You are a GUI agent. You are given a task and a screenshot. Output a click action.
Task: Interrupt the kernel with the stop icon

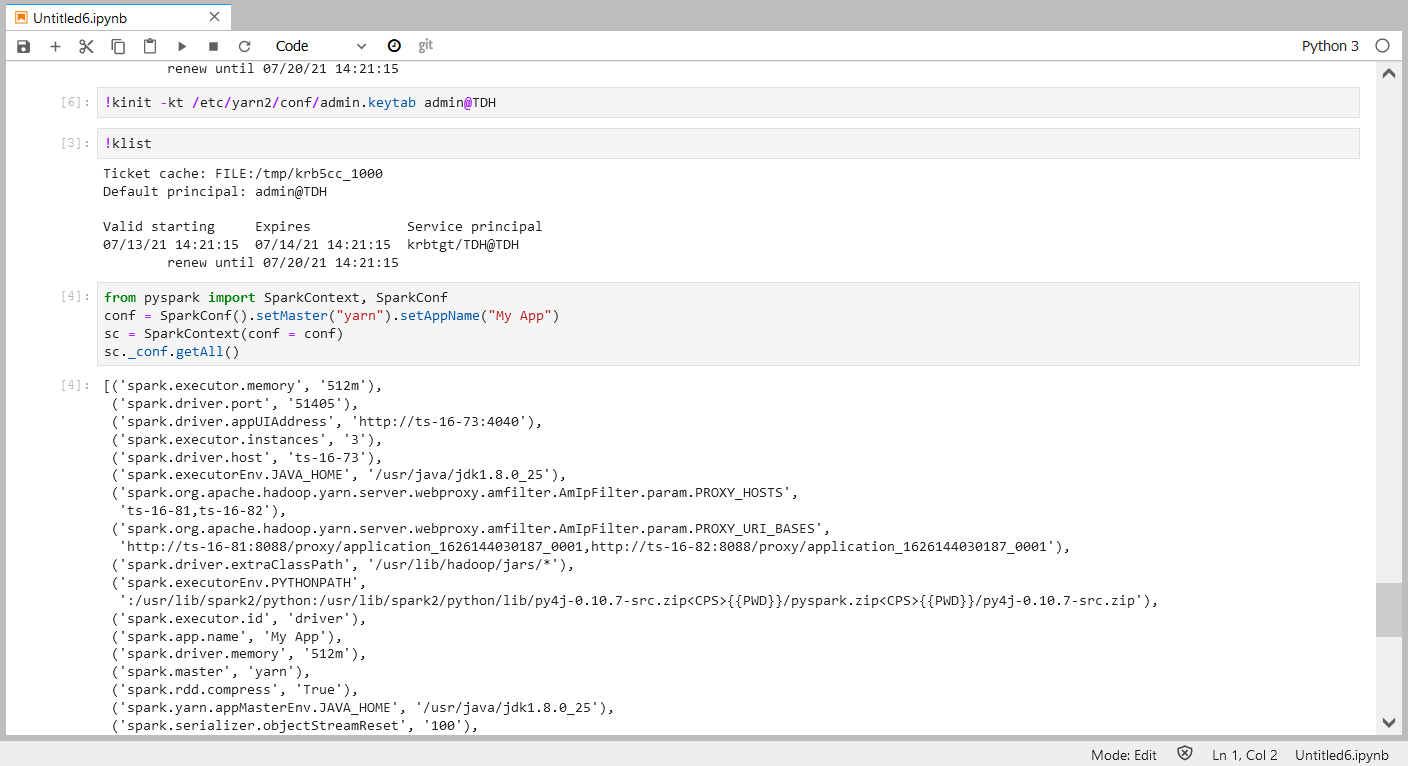click(213, 46)
